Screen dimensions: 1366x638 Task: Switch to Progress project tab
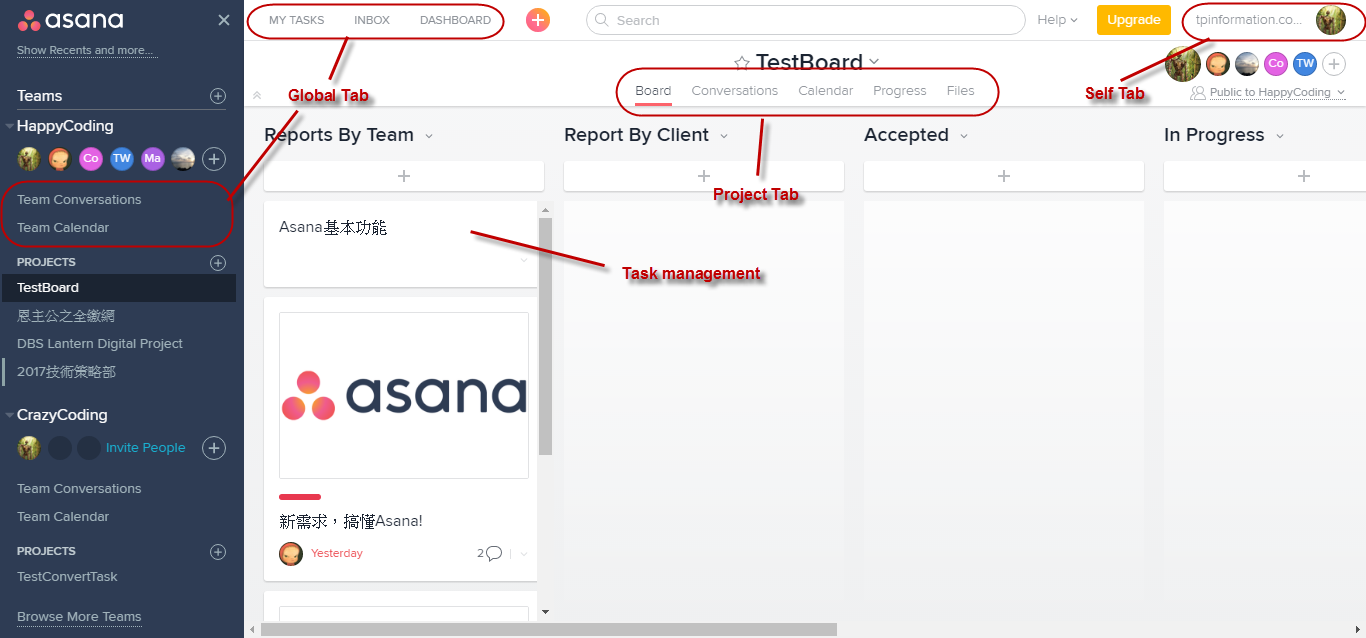900,91
